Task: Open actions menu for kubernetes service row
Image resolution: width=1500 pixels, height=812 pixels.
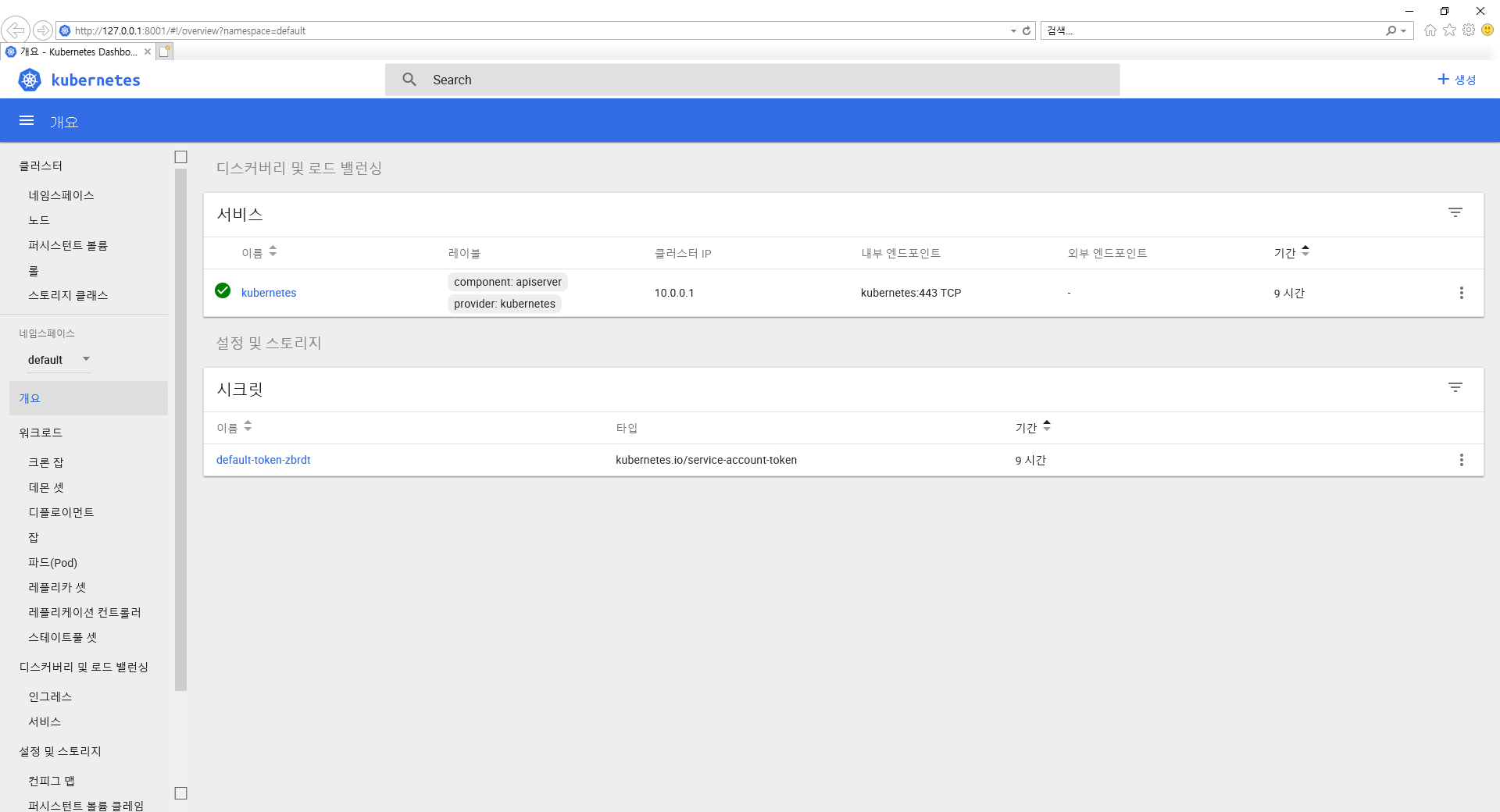Action: pyautogui.click(x=1462, y=293)
